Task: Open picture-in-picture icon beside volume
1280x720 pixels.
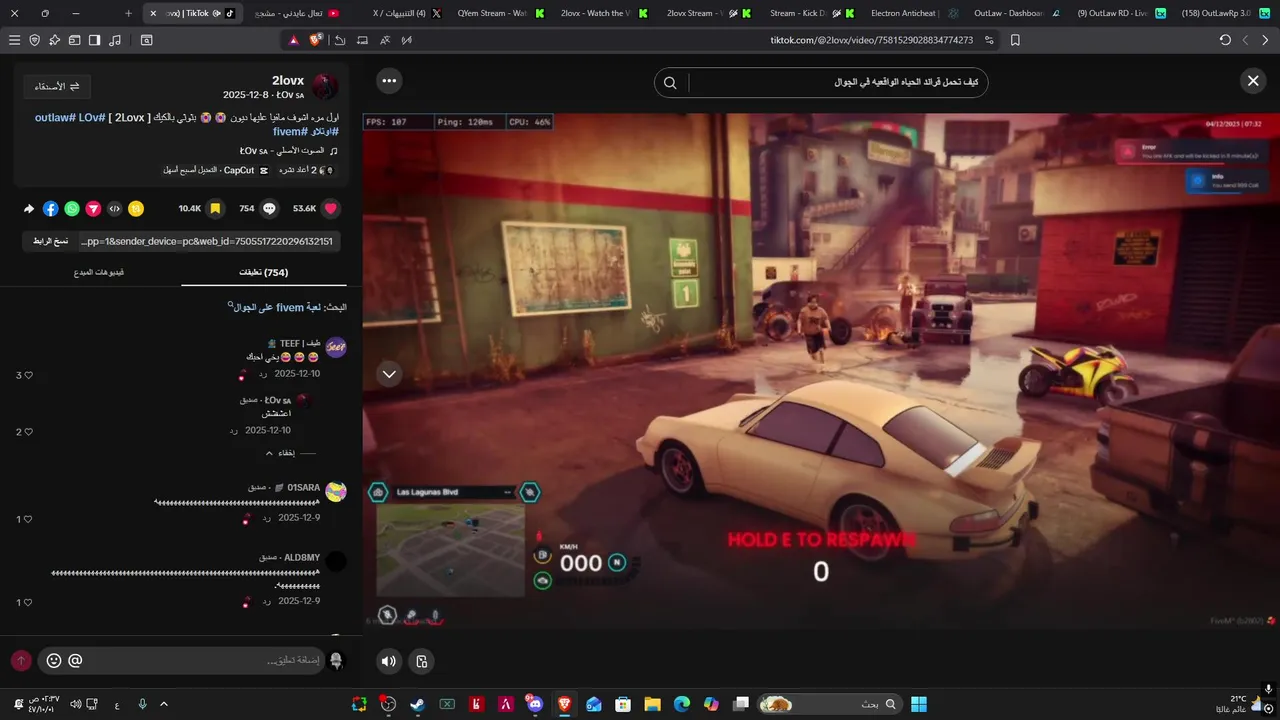Action: (x=422, y=661)
